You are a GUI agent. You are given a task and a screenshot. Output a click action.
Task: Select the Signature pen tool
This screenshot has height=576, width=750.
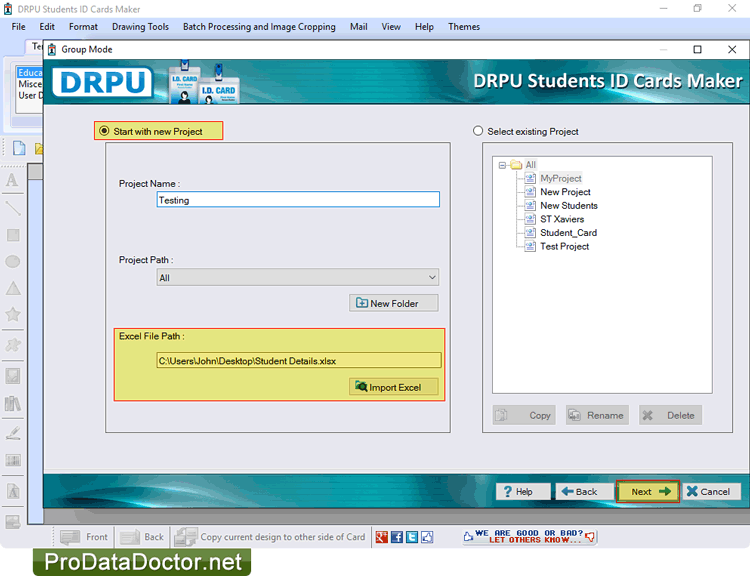coord(13,433)
